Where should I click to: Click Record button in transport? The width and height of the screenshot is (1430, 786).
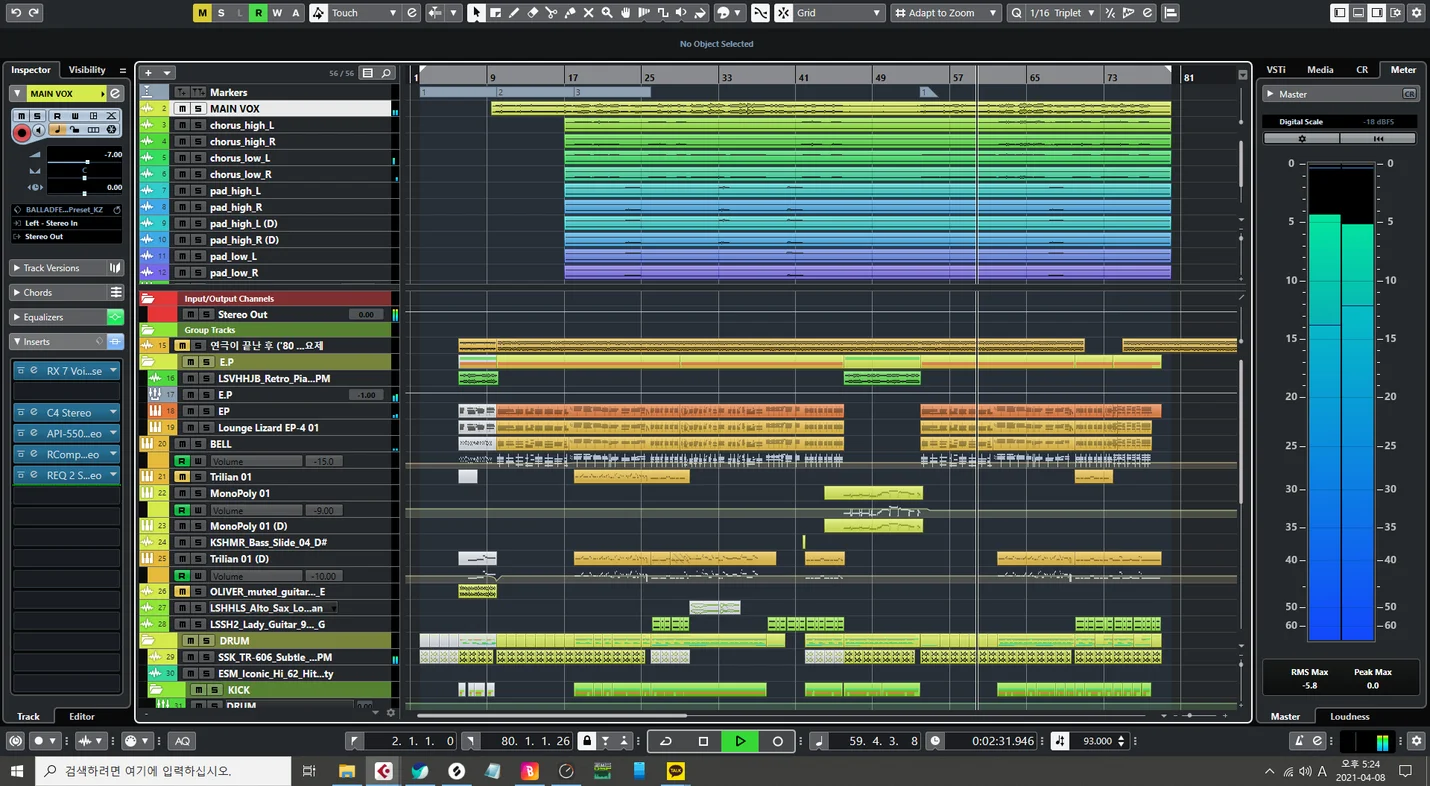[777, 741]
